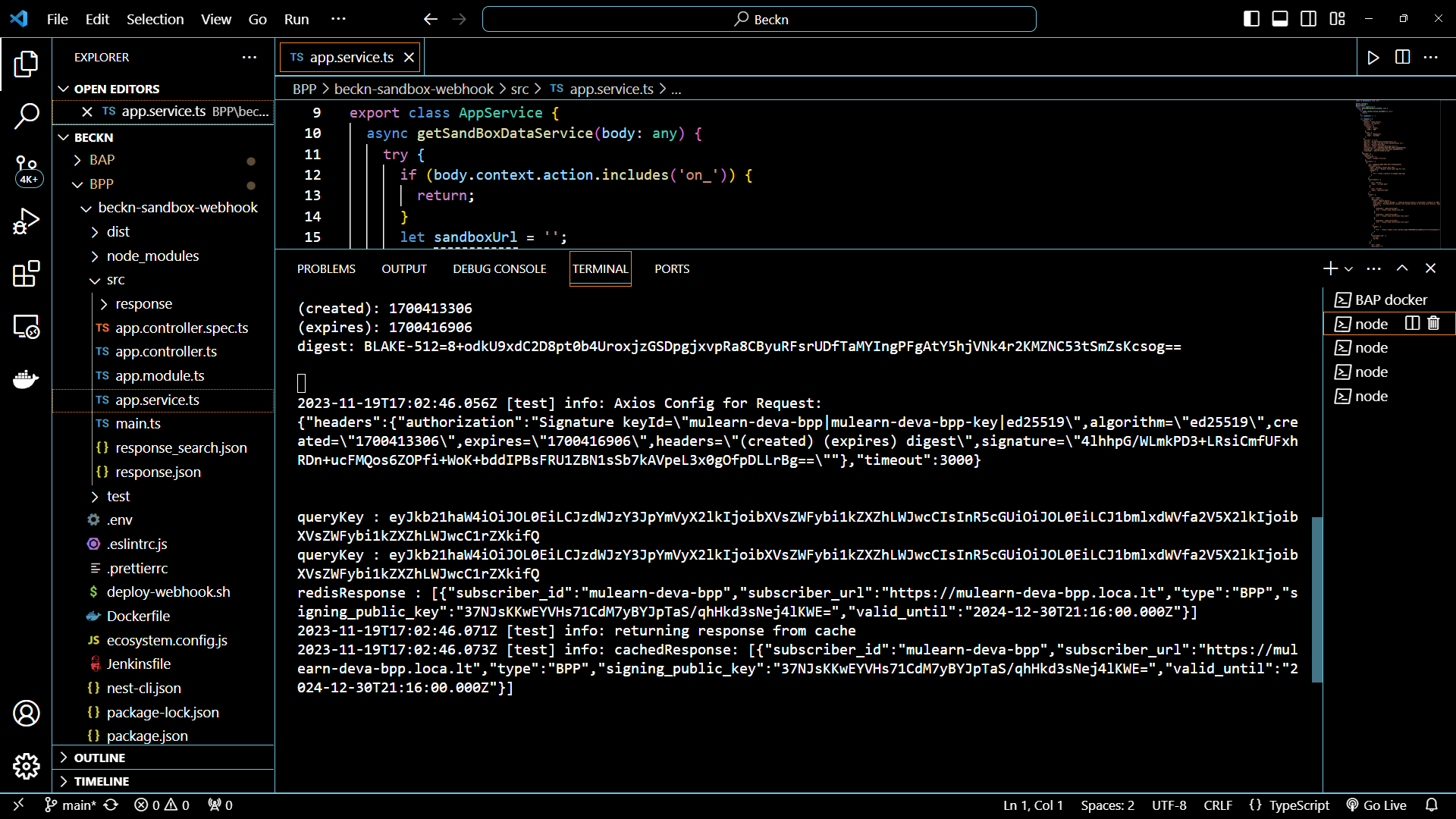Toggle the bottom panel visibility
This screenshot has width=1456, height=819.
click(x=1280, y=19)
